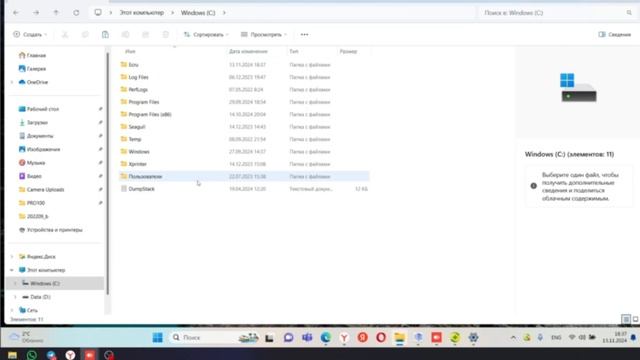Open Видео in the sidebar
This screenshot has height=360, width=640.
coord(34,176)
